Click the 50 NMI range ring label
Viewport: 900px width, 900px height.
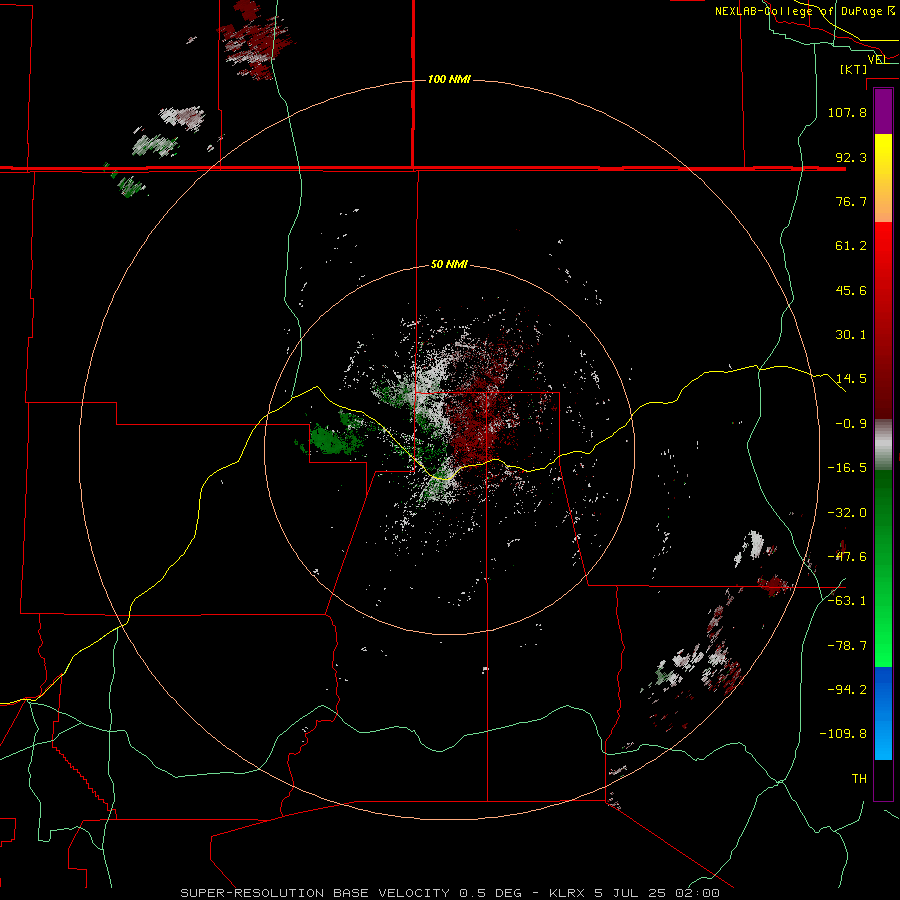point(449,265)
